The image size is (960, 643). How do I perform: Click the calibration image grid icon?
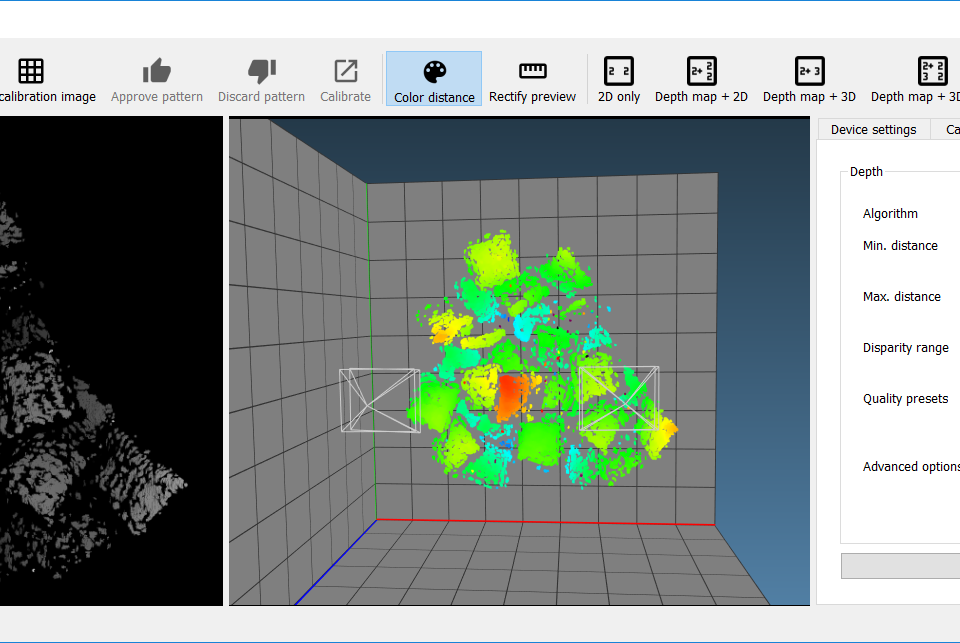pyautogui.click(x=31, y=71)
